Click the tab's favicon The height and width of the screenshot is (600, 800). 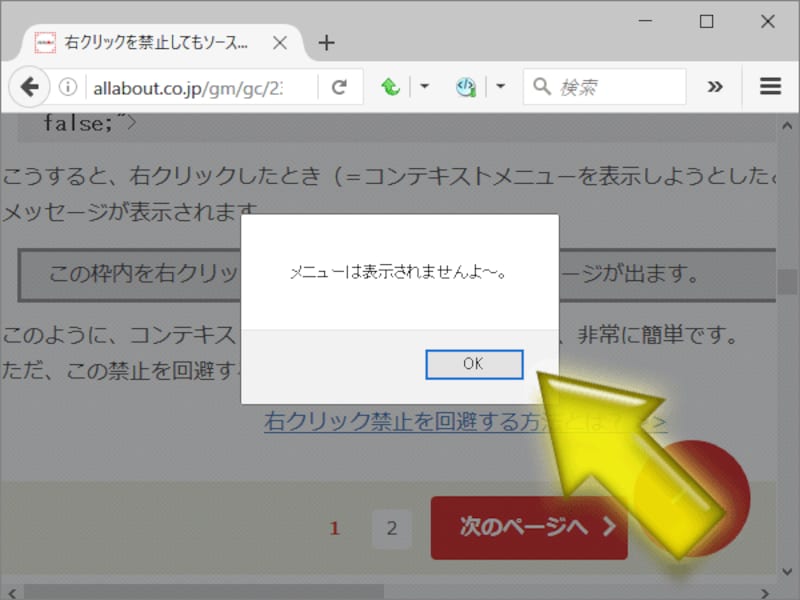click(x=45, y=43)
